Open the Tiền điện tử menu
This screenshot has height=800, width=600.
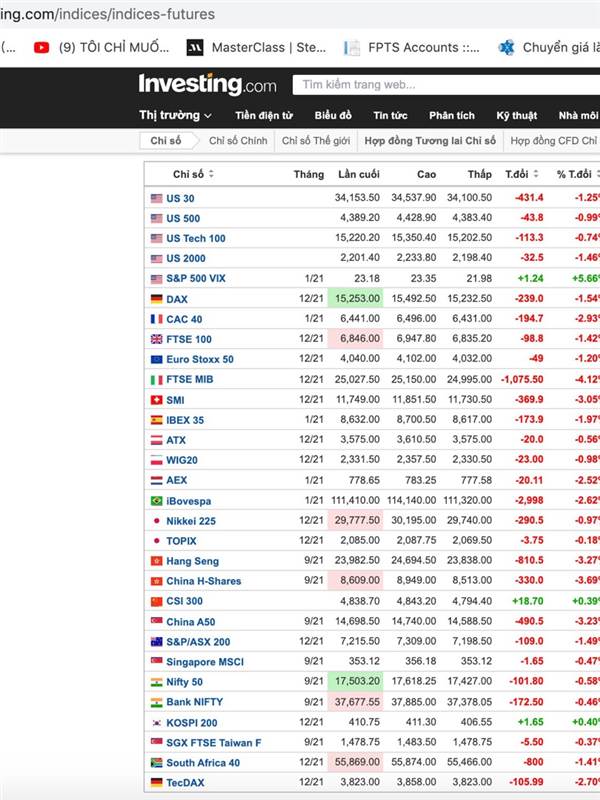point(264,115)
